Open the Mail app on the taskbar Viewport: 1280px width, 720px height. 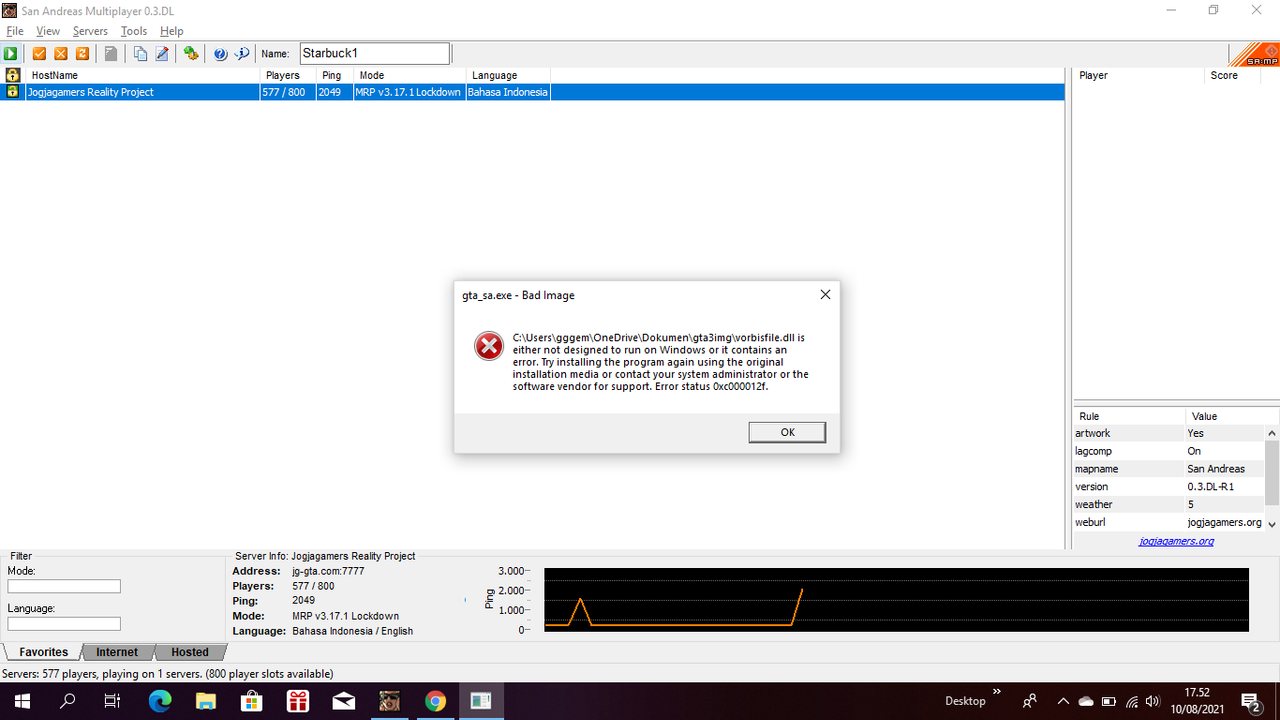pos(343,701)
